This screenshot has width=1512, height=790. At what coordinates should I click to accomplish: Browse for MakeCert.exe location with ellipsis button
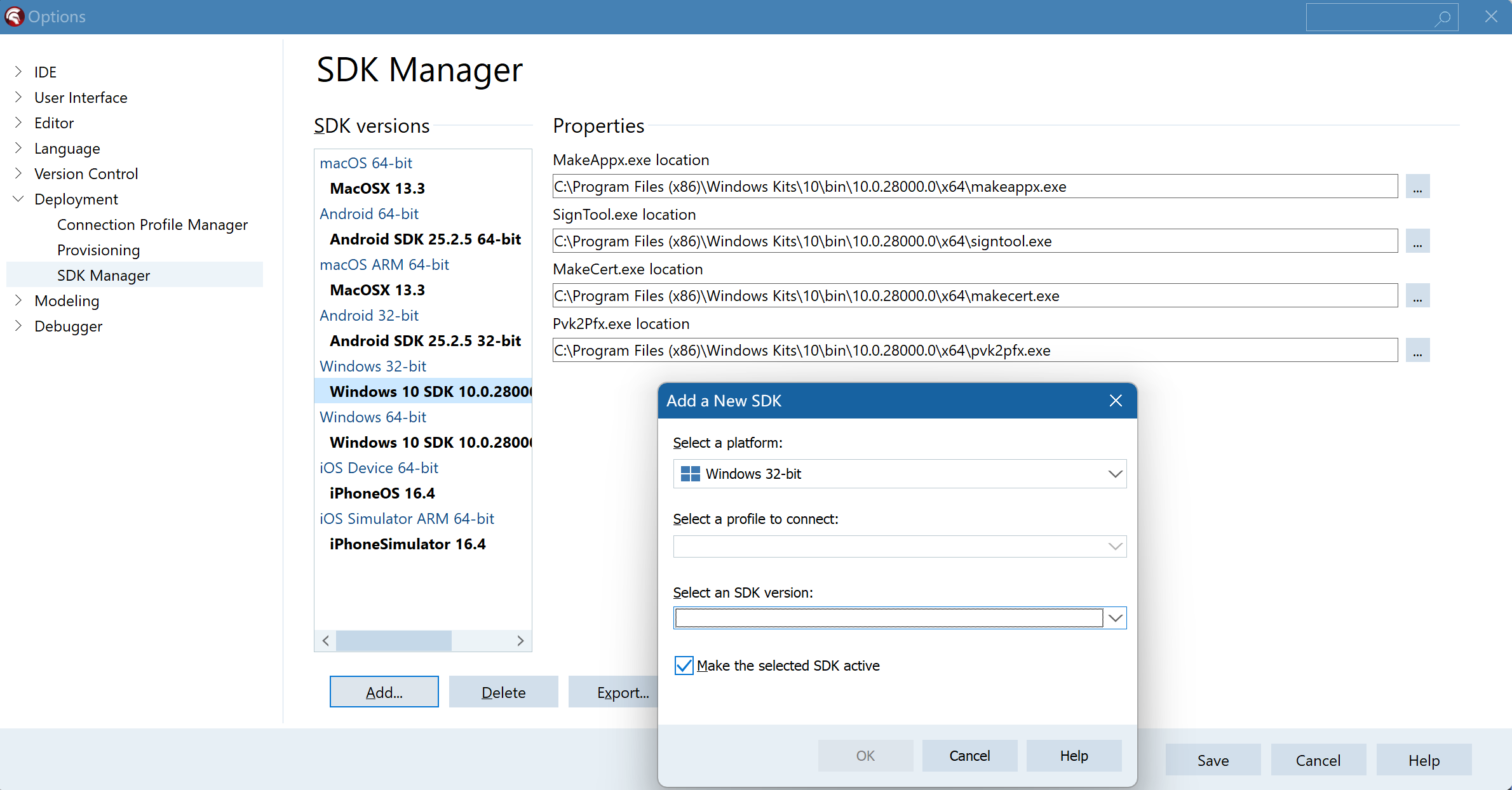point(1417,296)
